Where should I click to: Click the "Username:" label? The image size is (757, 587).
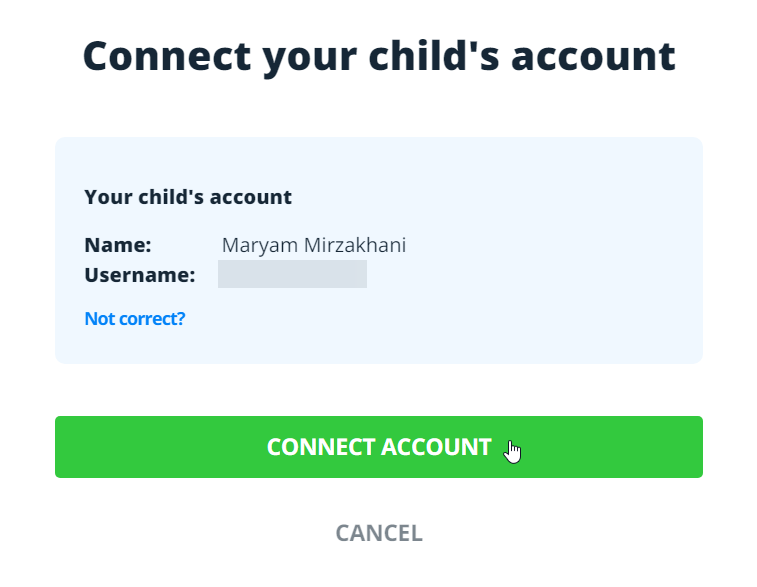click(140, 275)
